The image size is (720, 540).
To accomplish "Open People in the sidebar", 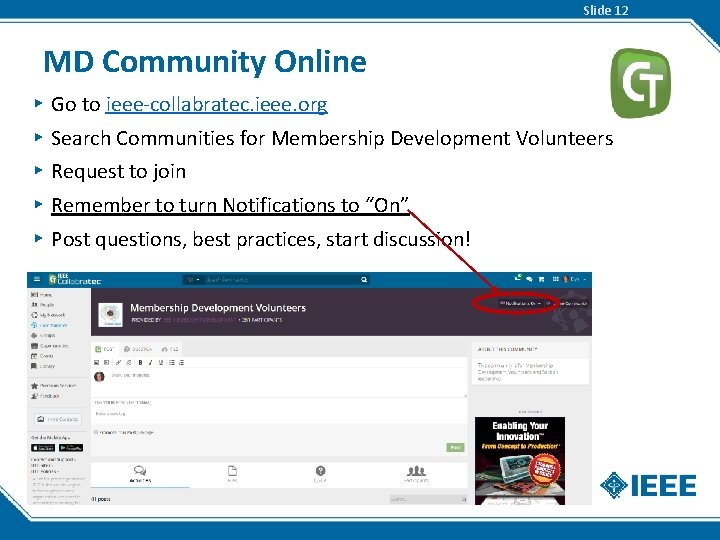I will coord(42,305).
